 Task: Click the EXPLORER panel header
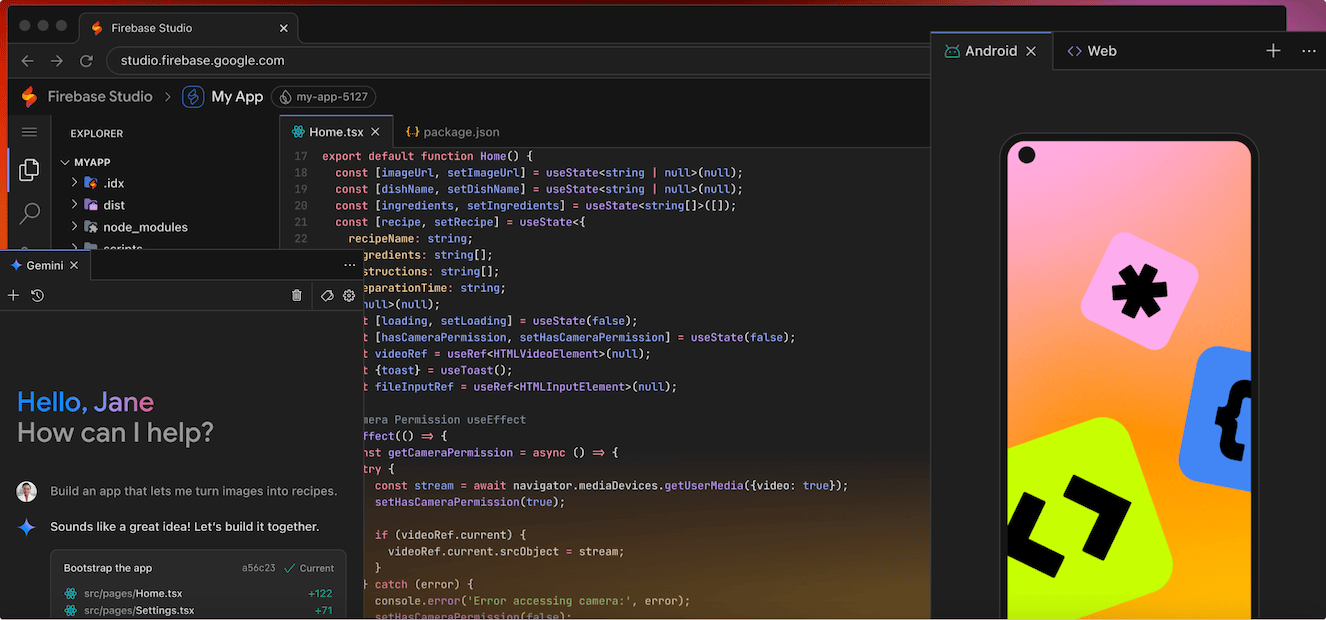(x=97, y=133)
